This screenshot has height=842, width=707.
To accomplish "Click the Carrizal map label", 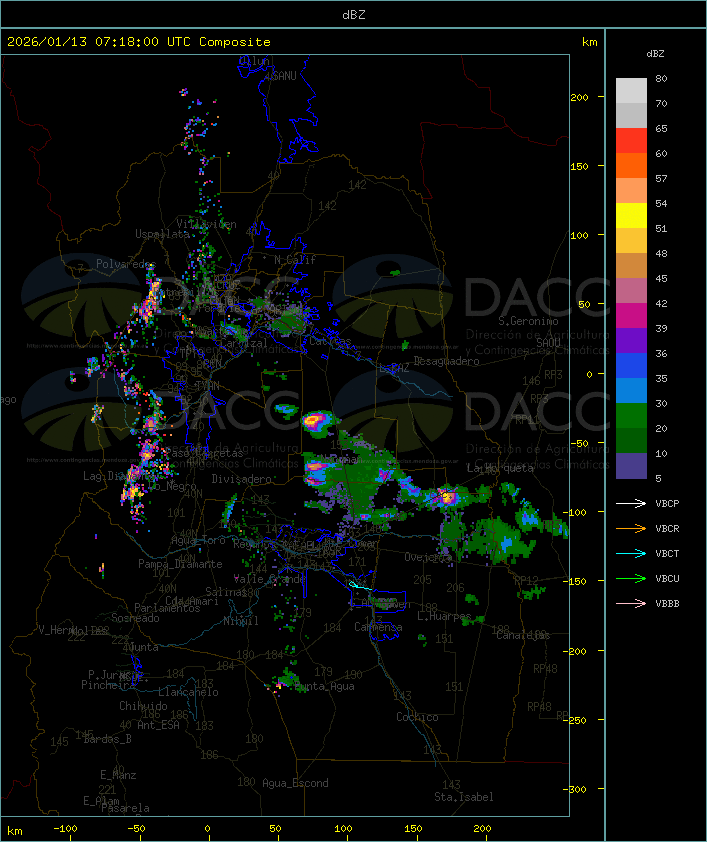I will click(244, 343).
